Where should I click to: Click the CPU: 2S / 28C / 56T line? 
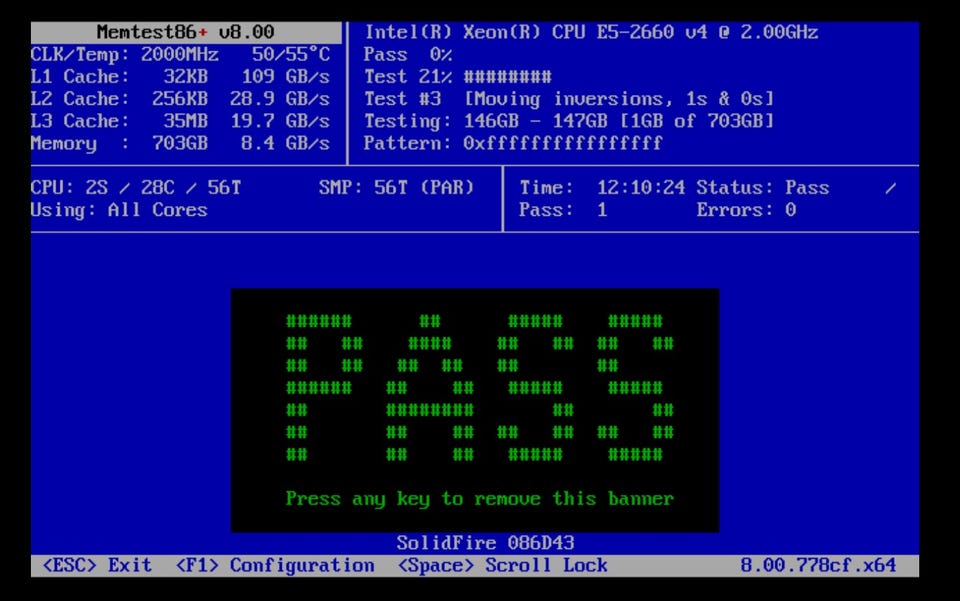(136, 187)
